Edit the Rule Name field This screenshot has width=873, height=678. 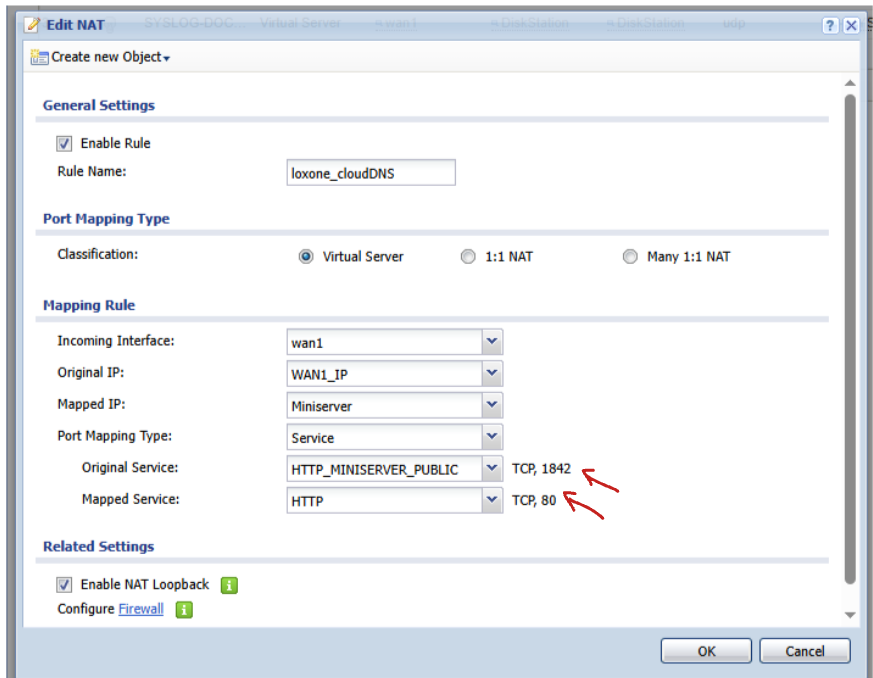point(371,173)
